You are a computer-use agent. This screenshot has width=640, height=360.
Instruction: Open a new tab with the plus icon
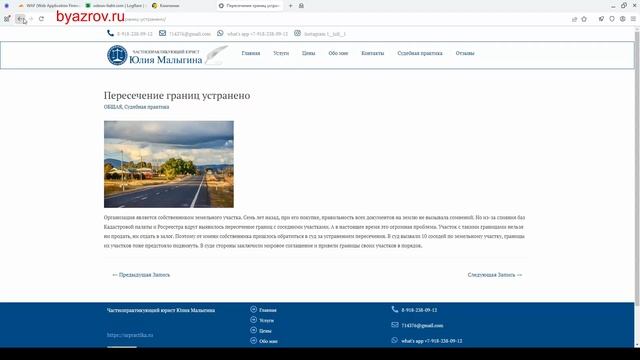291,6
